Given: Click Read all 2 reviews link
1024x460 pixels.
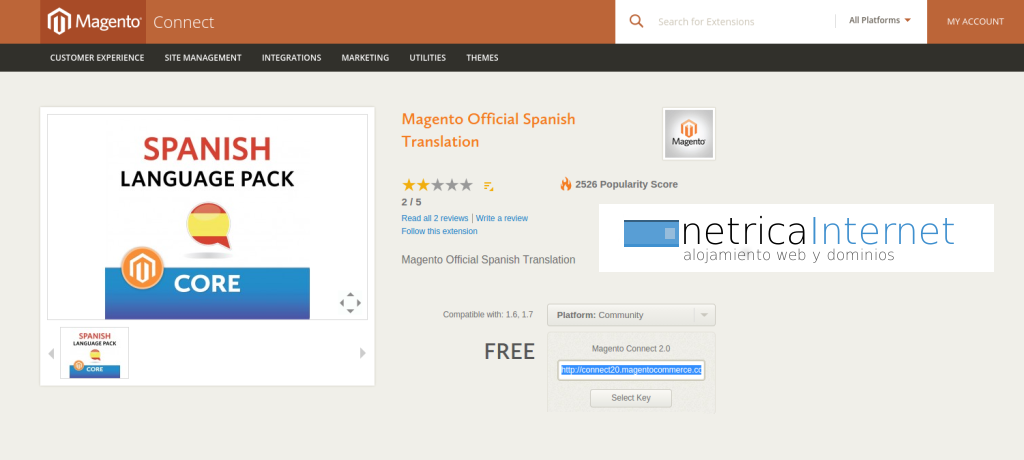Looking at the screenshot, I should [x=435, y=218].
